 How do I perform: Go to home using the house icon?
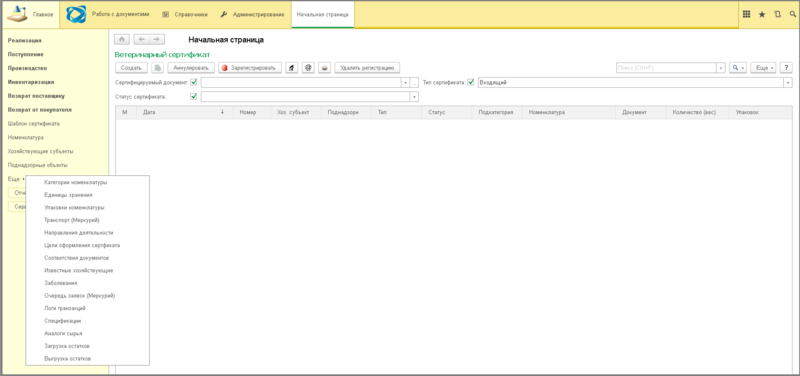tap(121, 39)
